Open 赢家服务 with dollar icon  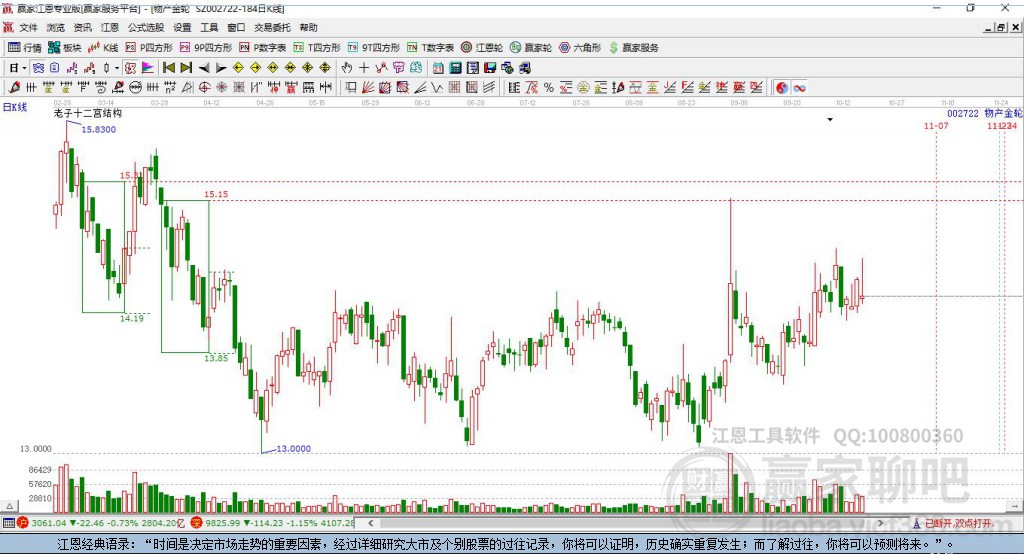click(634, 48)
